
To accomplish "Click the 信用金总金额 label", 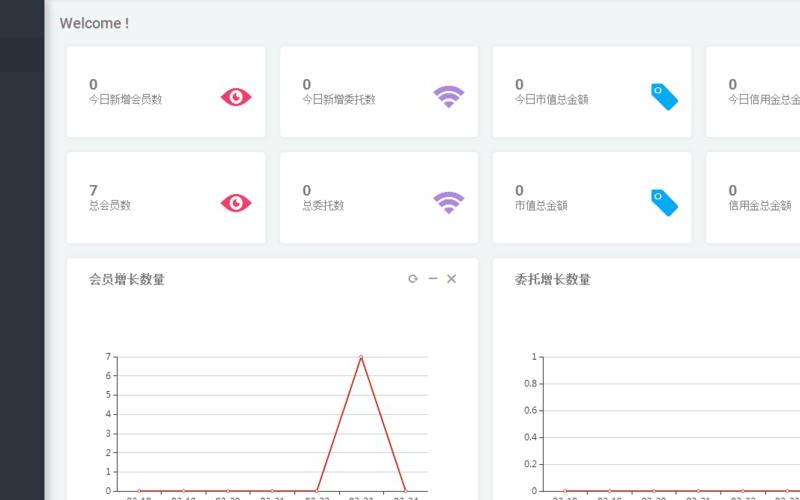I will (760, 206).
